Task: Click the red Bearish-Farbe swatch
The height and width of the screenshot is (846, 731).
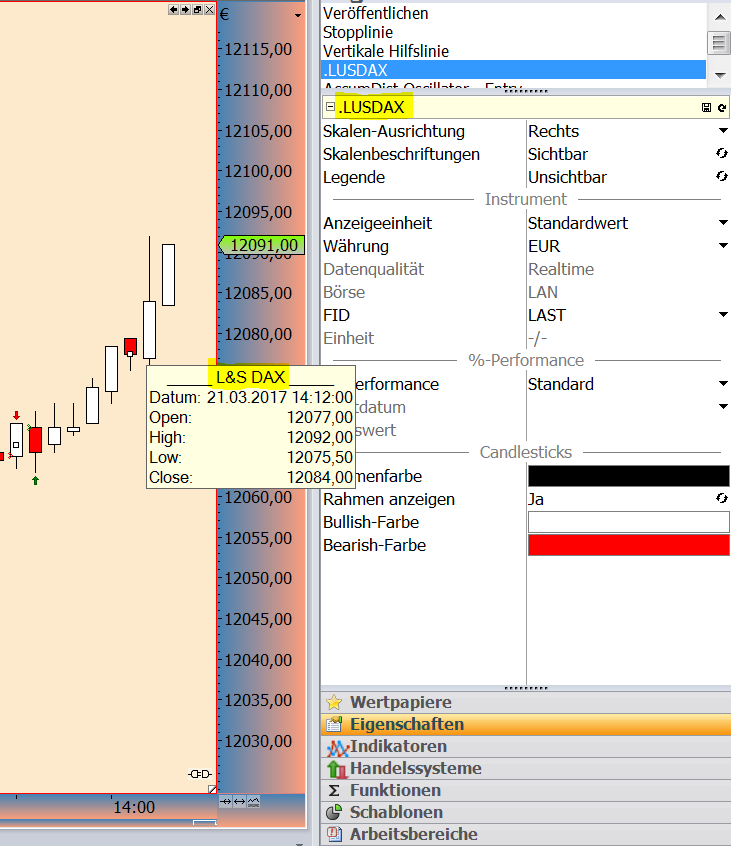Action: tap(628, 545)
